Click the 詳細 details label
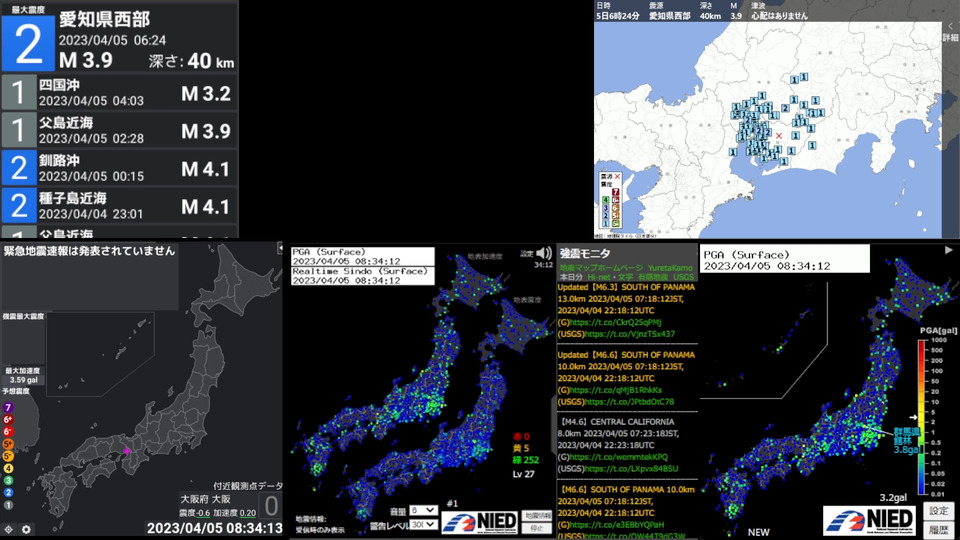960x540 pixels. (950, 38)
